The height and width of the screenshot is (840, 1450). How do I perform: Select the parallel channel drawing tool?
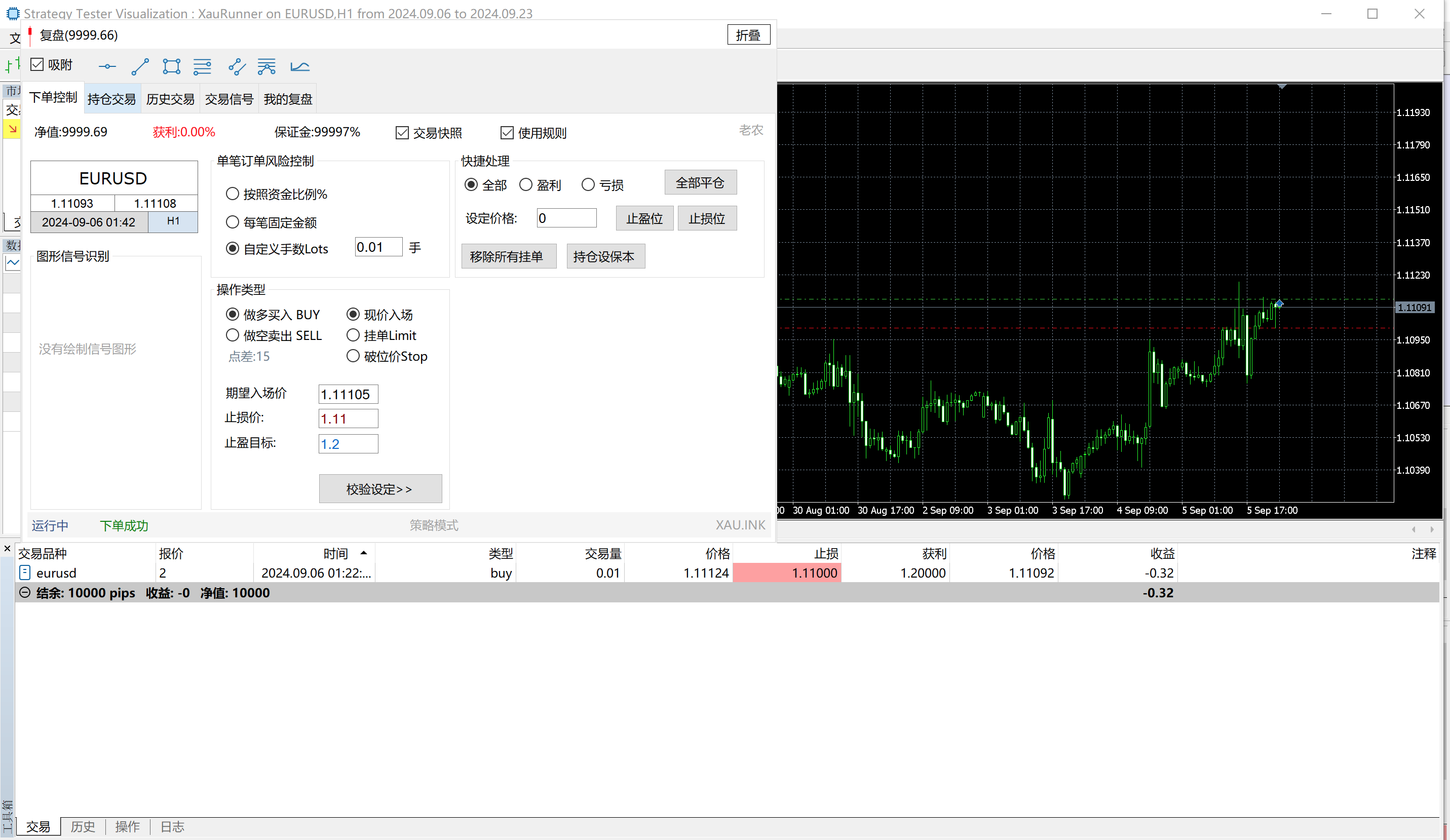coord(237,67)
